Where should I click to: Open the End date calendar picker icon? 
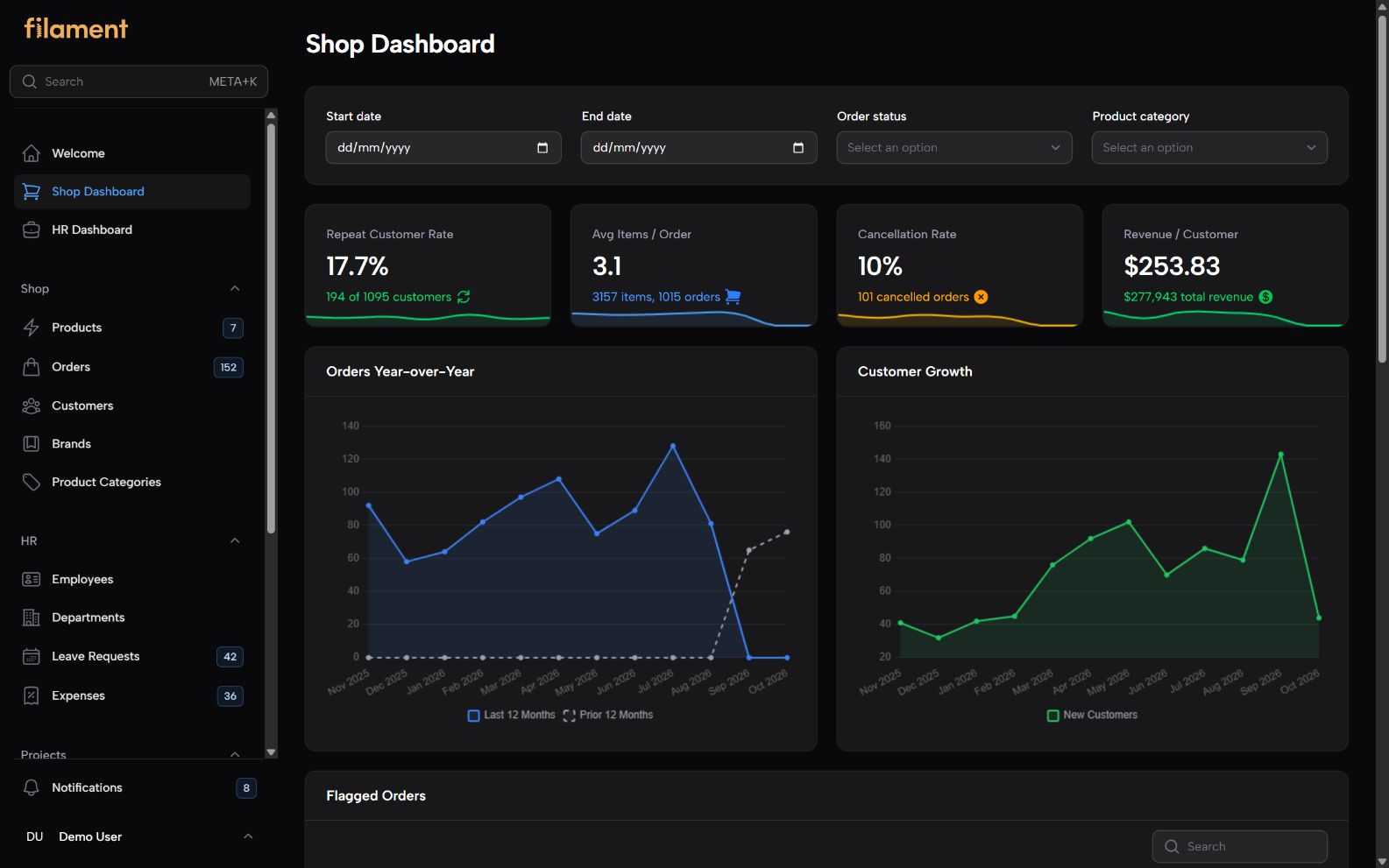point(798,148)
